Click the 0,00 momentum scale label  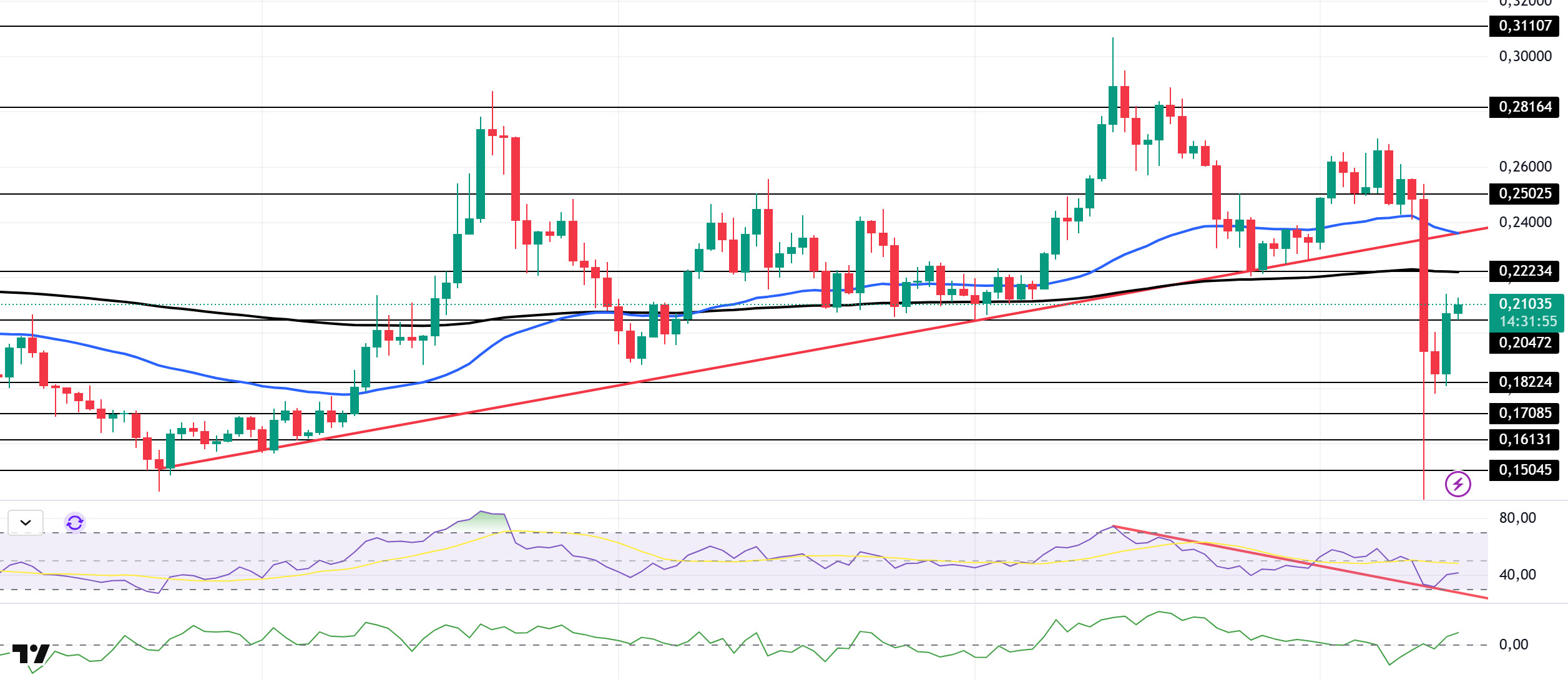pyautogui.click(x=1513, y=645)
